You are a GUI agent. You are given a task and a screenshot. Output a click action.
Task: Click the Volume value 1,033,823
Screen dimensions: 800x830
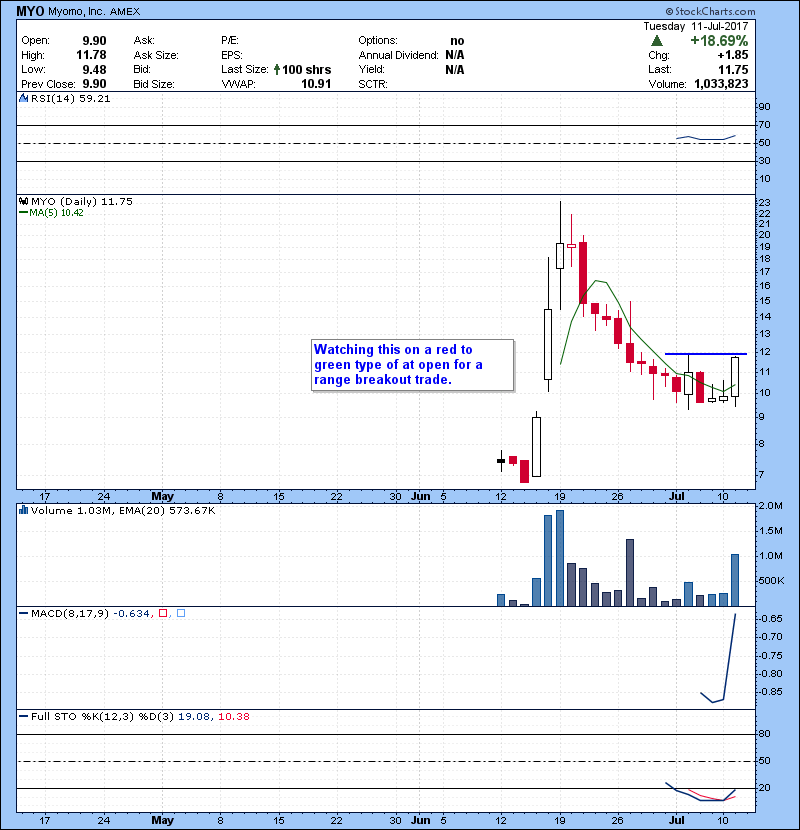tap(721, 84)
